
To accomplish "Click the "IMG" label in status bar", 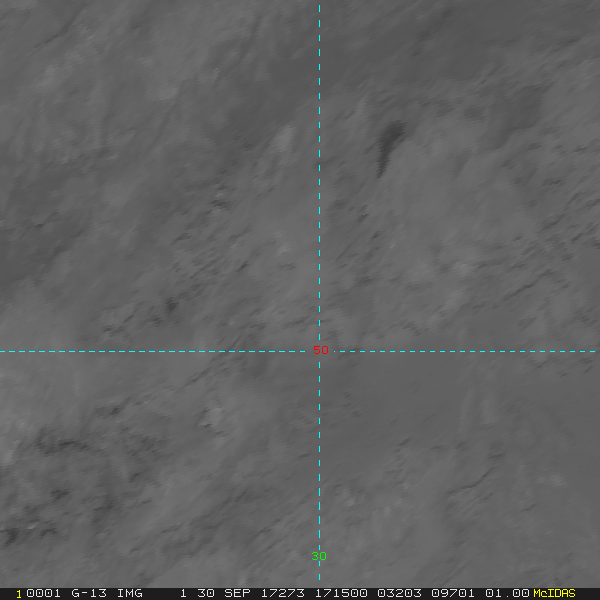I will [130, 593].
